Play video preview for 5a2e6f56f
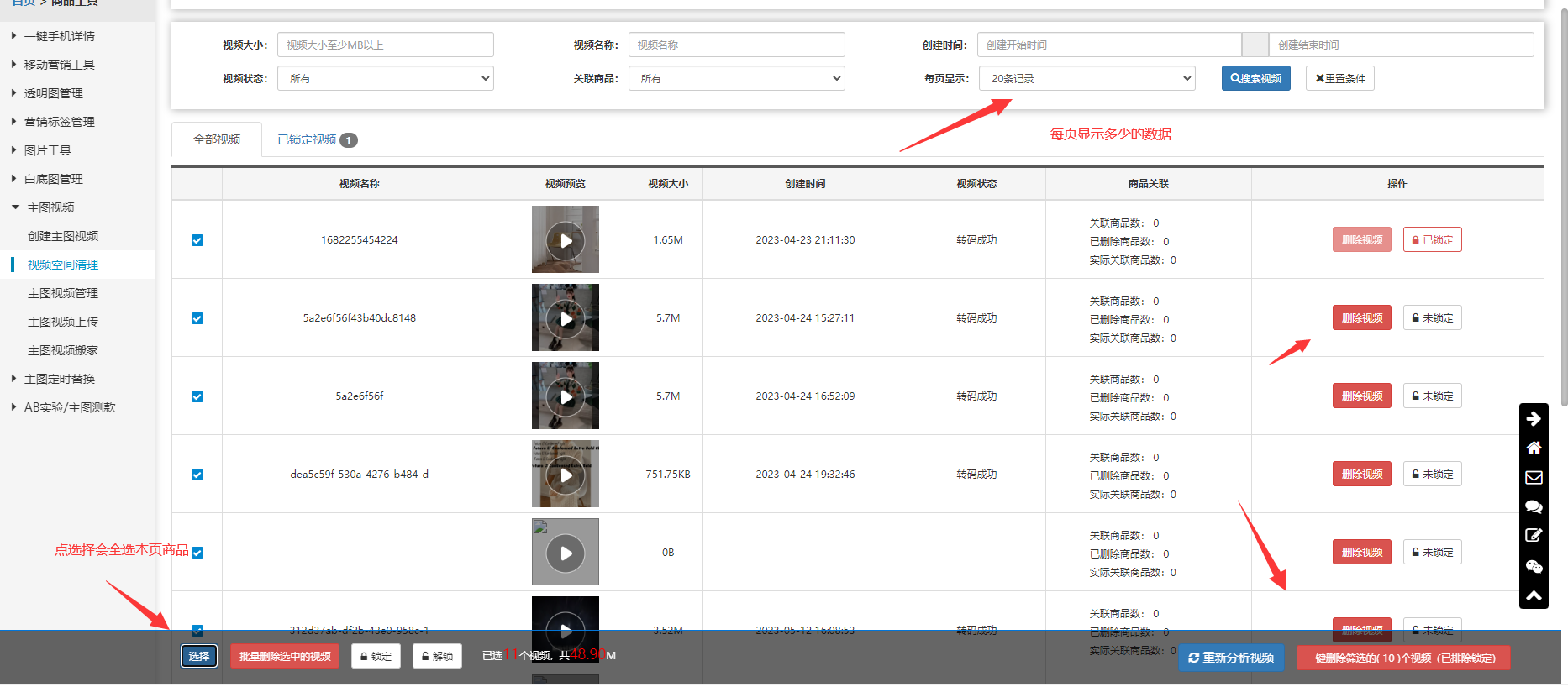The height and width of the screenshot is (687, 1568). click(566, 396)
